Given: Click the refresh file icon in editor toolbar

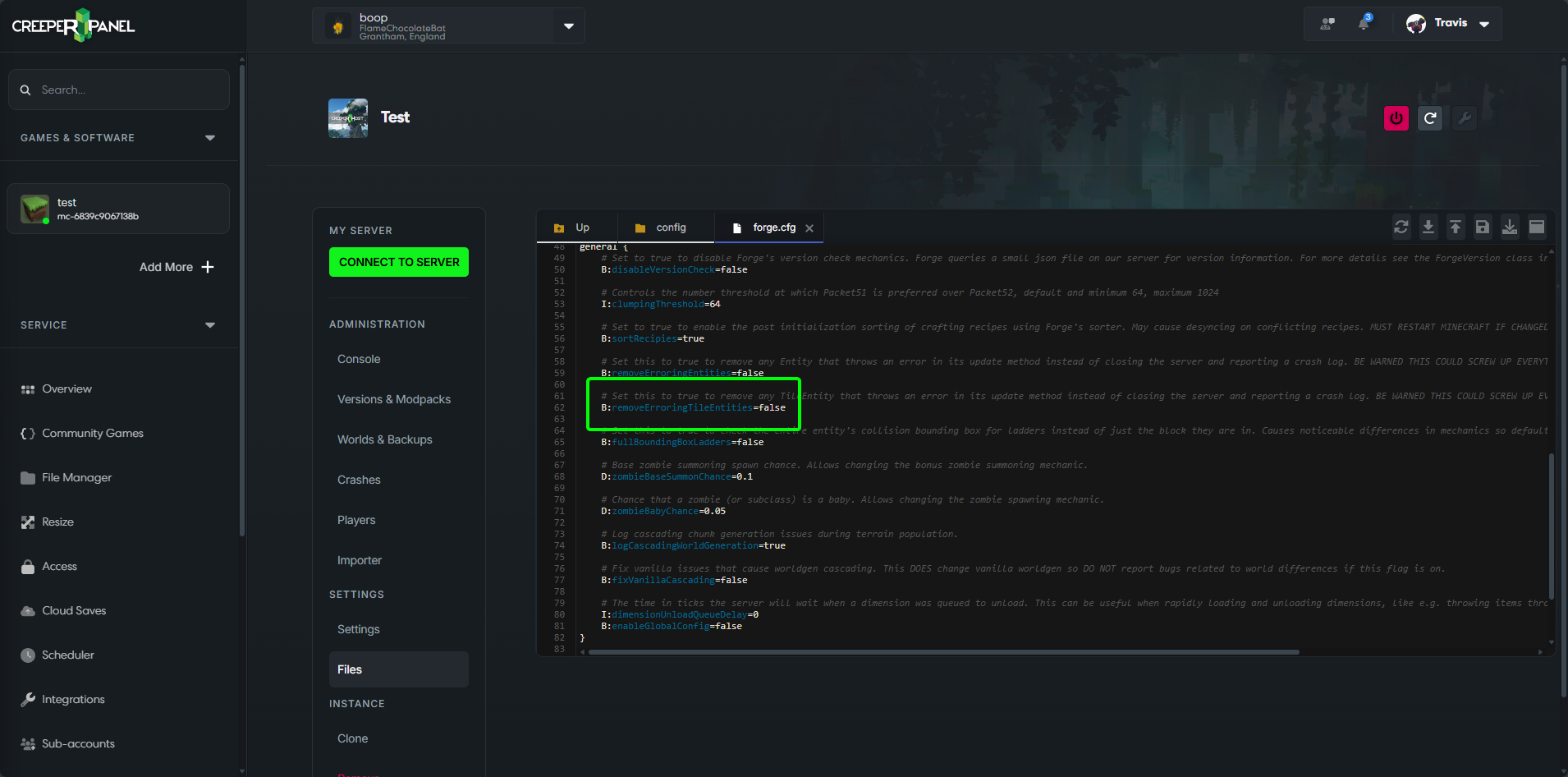Looking at the screenshot, I should [1401, 227].
